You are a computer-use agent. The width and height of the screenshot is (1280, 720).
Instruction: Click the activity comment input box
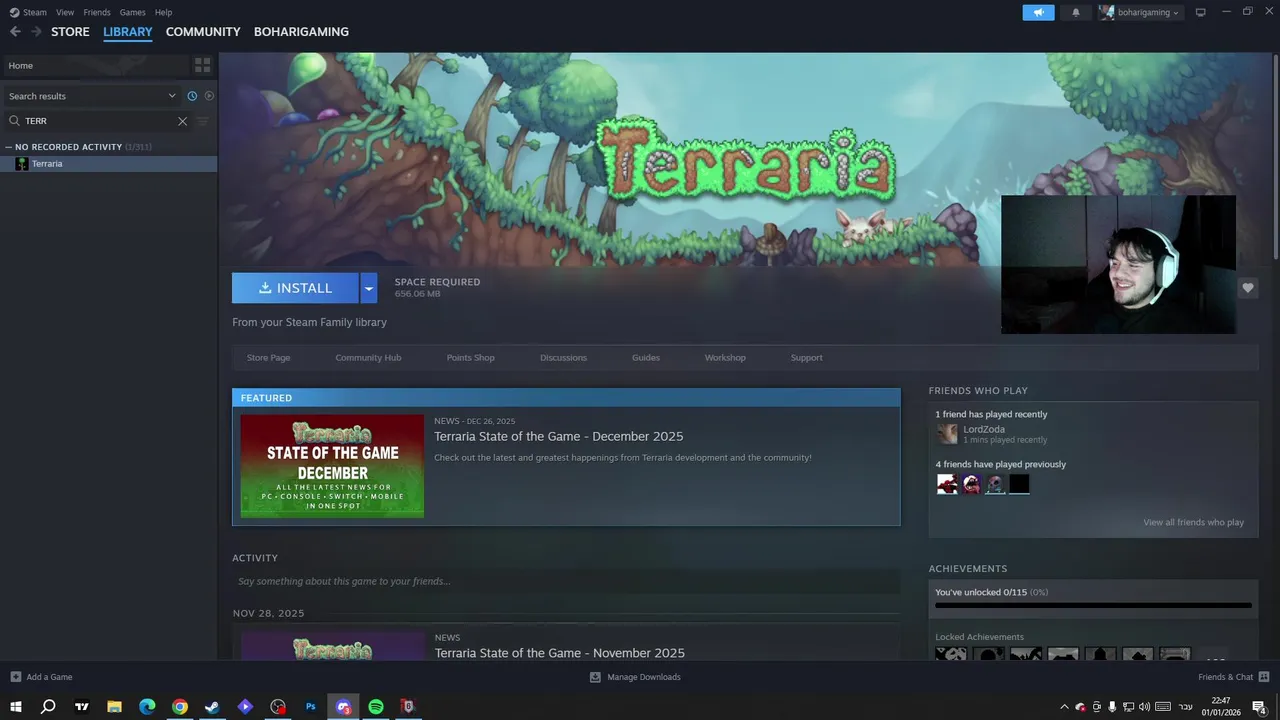click(x=566, y=581)
